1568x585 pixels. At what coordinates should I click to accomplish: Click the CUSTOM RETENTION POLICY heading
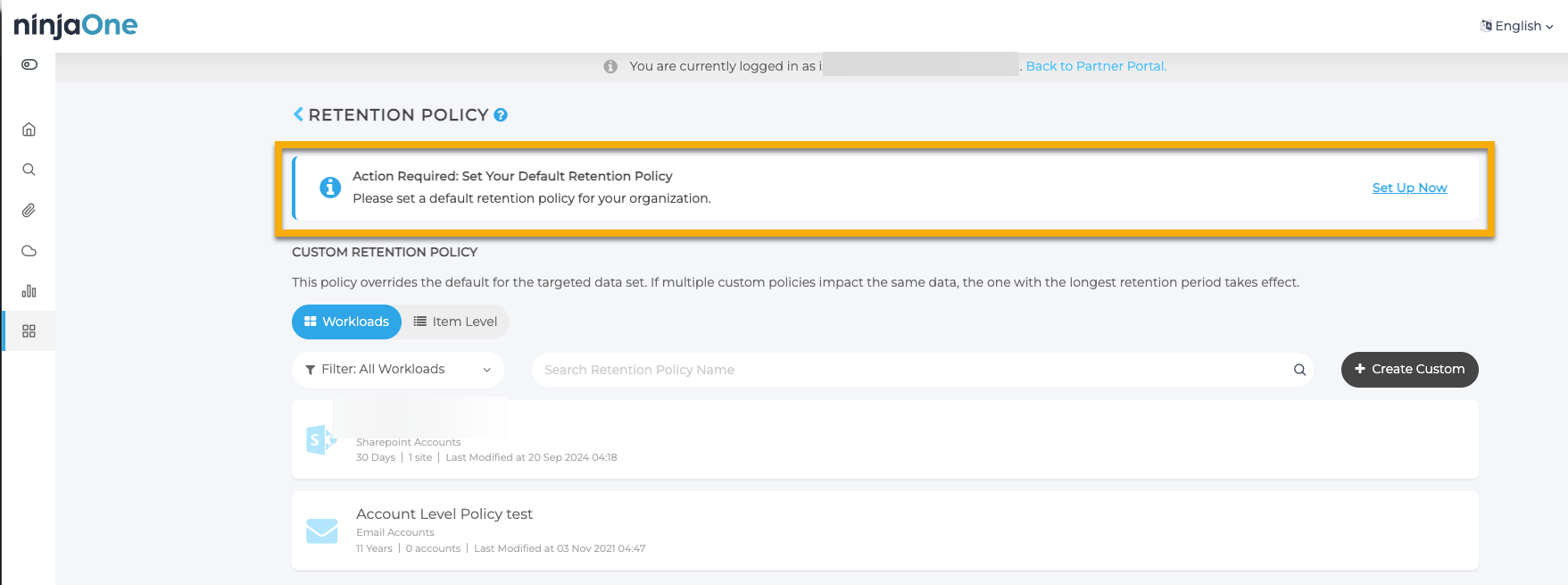click(x=385, y=252)
